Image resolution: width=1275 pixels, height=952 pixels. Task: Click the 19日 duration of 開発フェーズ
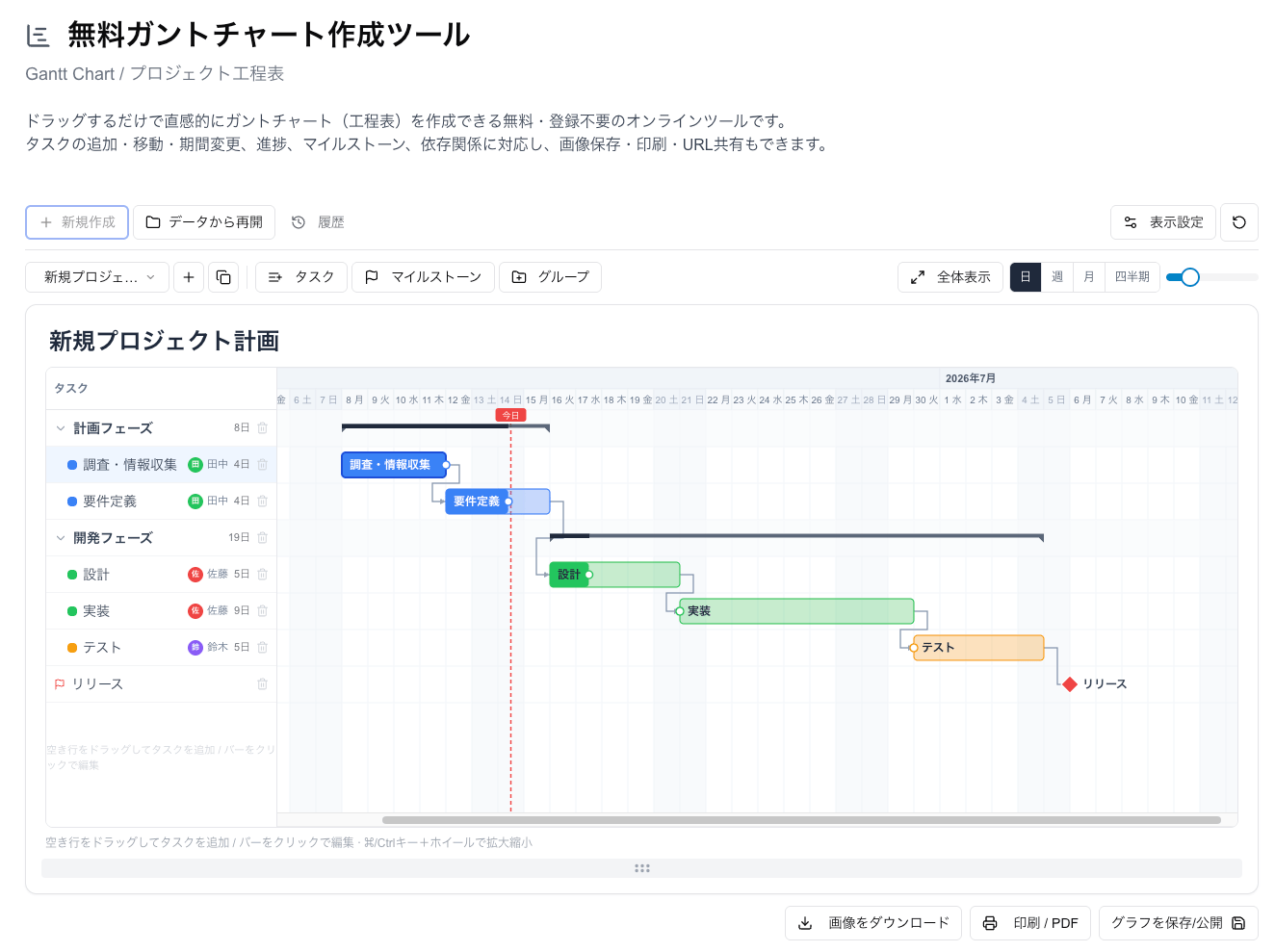[239, 538]
